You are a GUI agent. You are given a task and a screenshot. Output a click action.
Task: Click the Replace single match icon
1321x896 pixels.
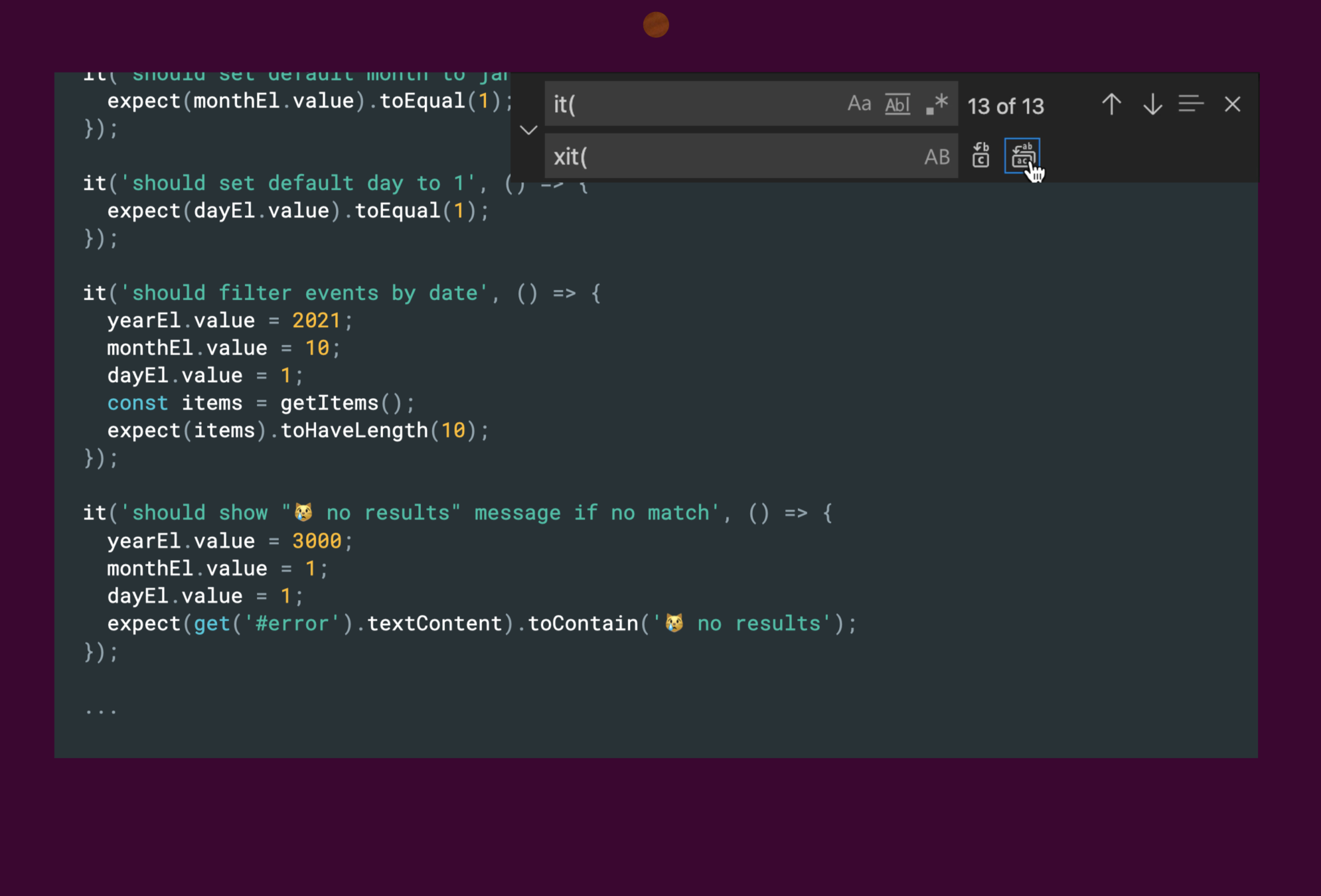point(980,156)
